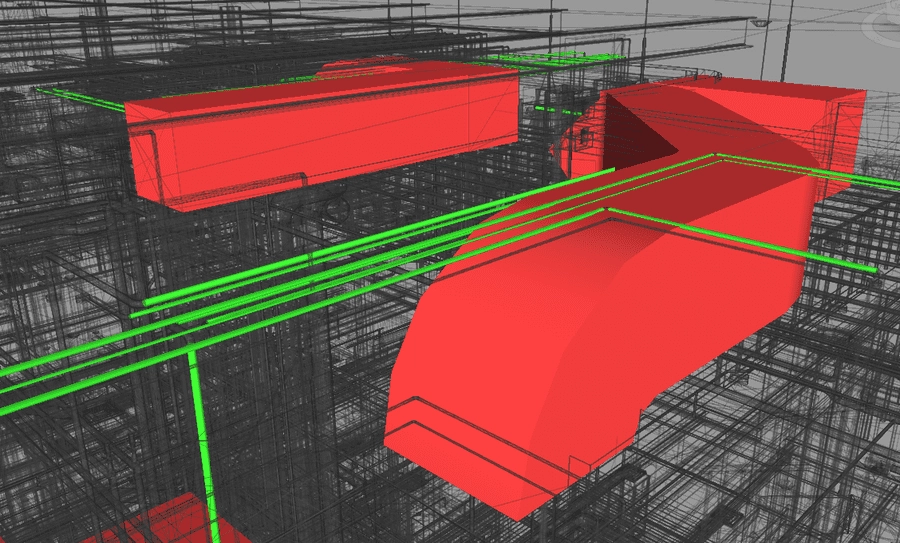The height and width of the screenshot is (543, 900).
Task: Select the wireframe ceiling light fixture
Action: (761, 22)
